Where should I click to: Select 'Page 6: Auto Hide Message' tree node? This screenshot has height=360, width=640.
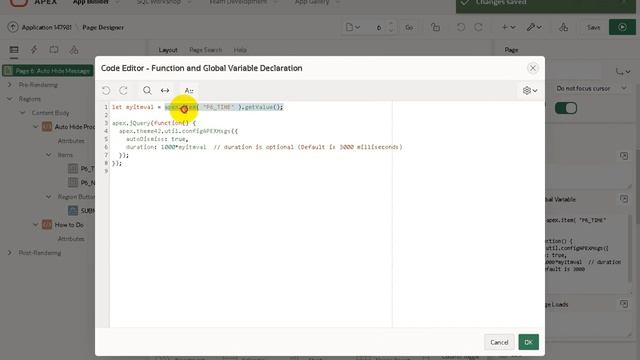[48, 71]
